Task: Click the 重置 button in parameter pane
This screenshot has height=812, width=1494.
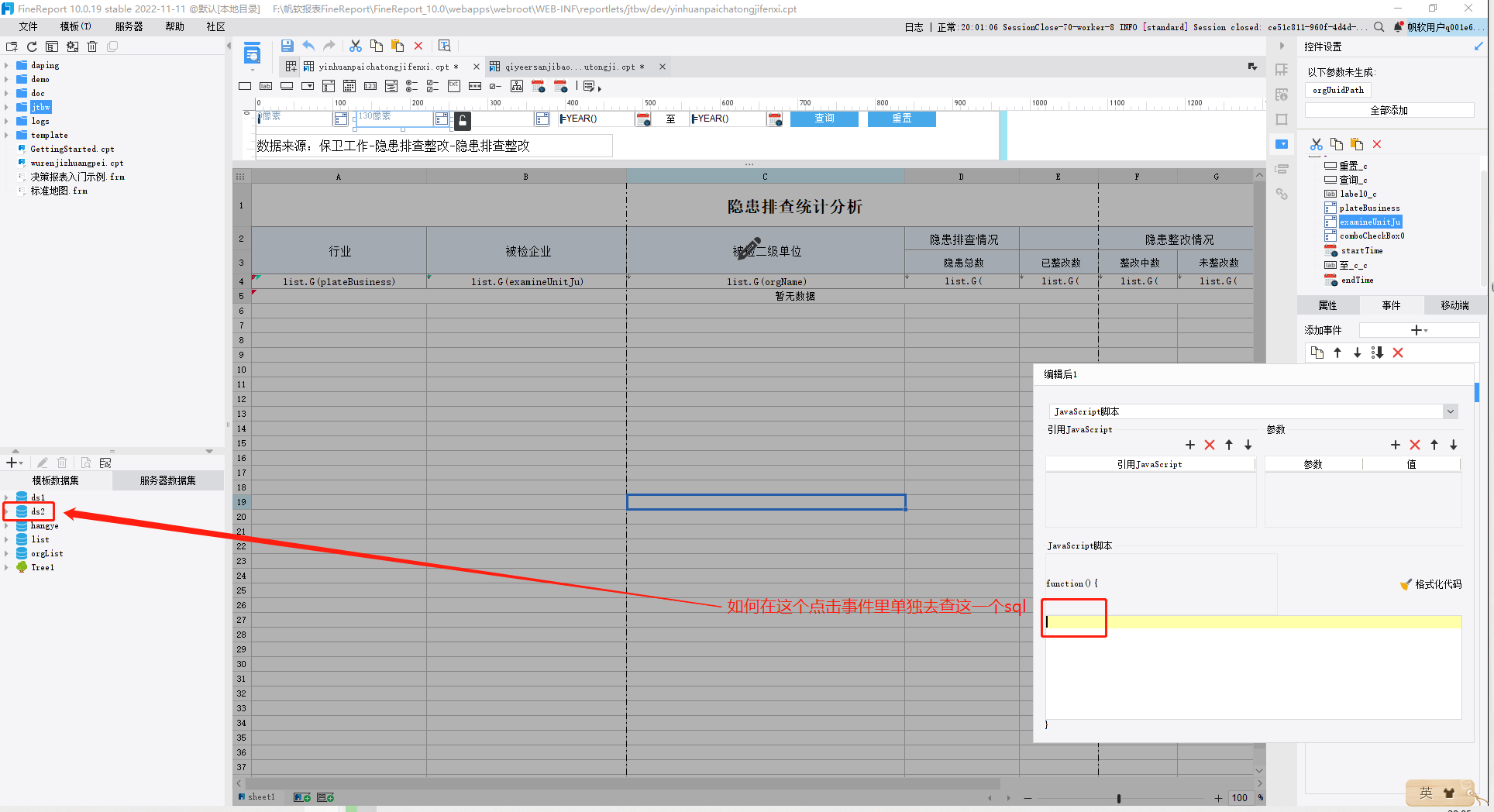Action: 902,119
